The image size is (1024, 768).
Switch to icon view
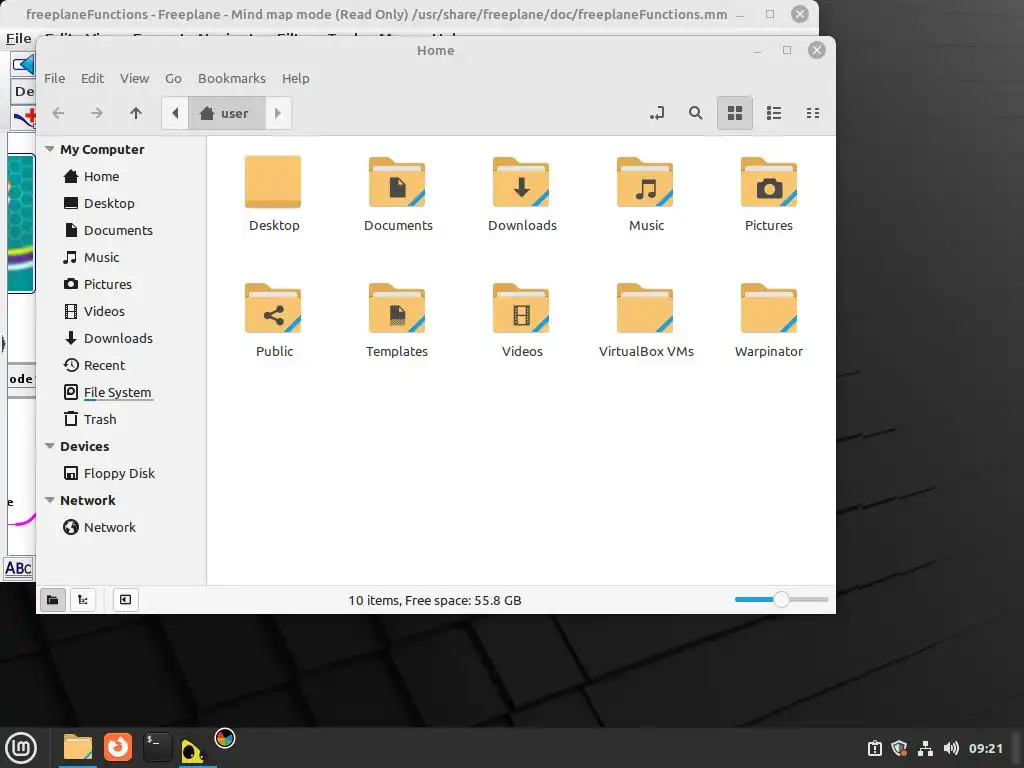tap(735, 113)
